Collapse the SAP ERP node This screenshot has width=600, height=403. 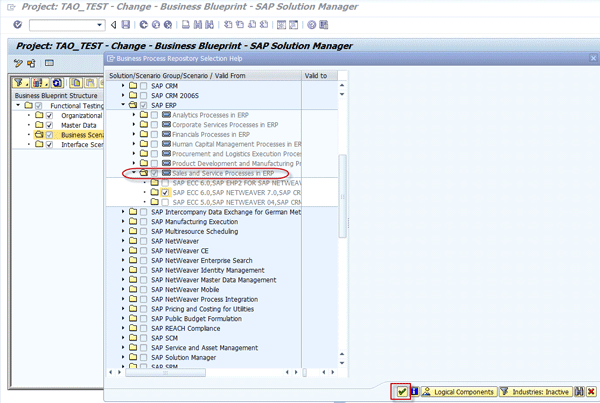[123, 104]
